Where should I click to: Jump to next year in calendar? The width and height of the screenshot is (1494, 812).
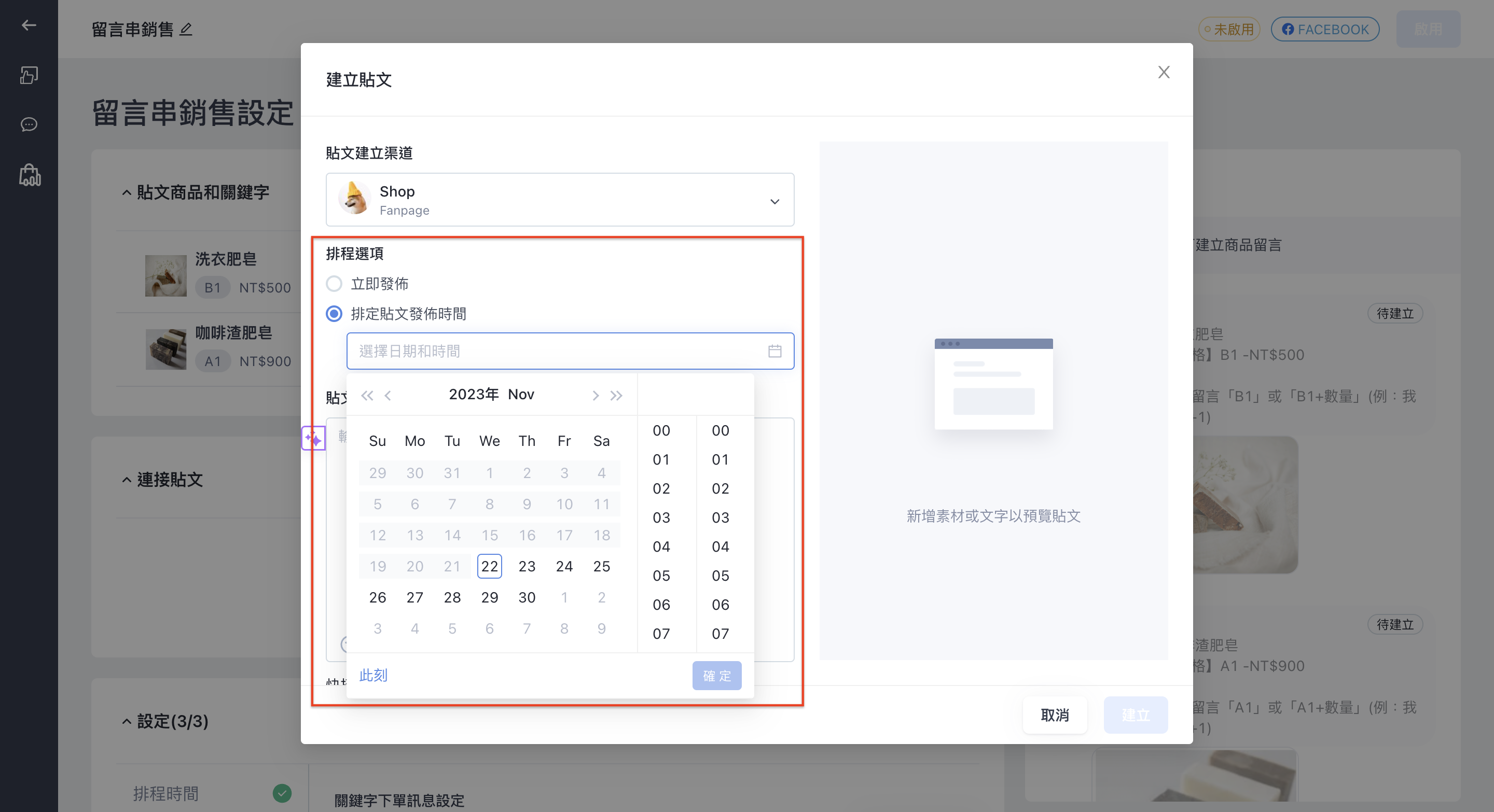coord(616,395)
